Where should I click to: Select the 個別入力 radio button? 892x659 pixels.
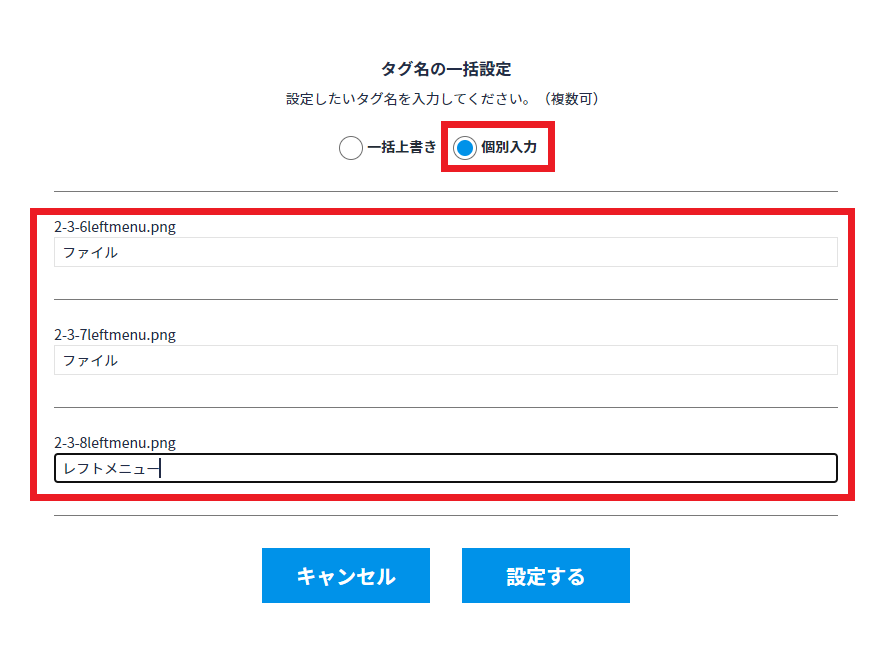point(465,148)
